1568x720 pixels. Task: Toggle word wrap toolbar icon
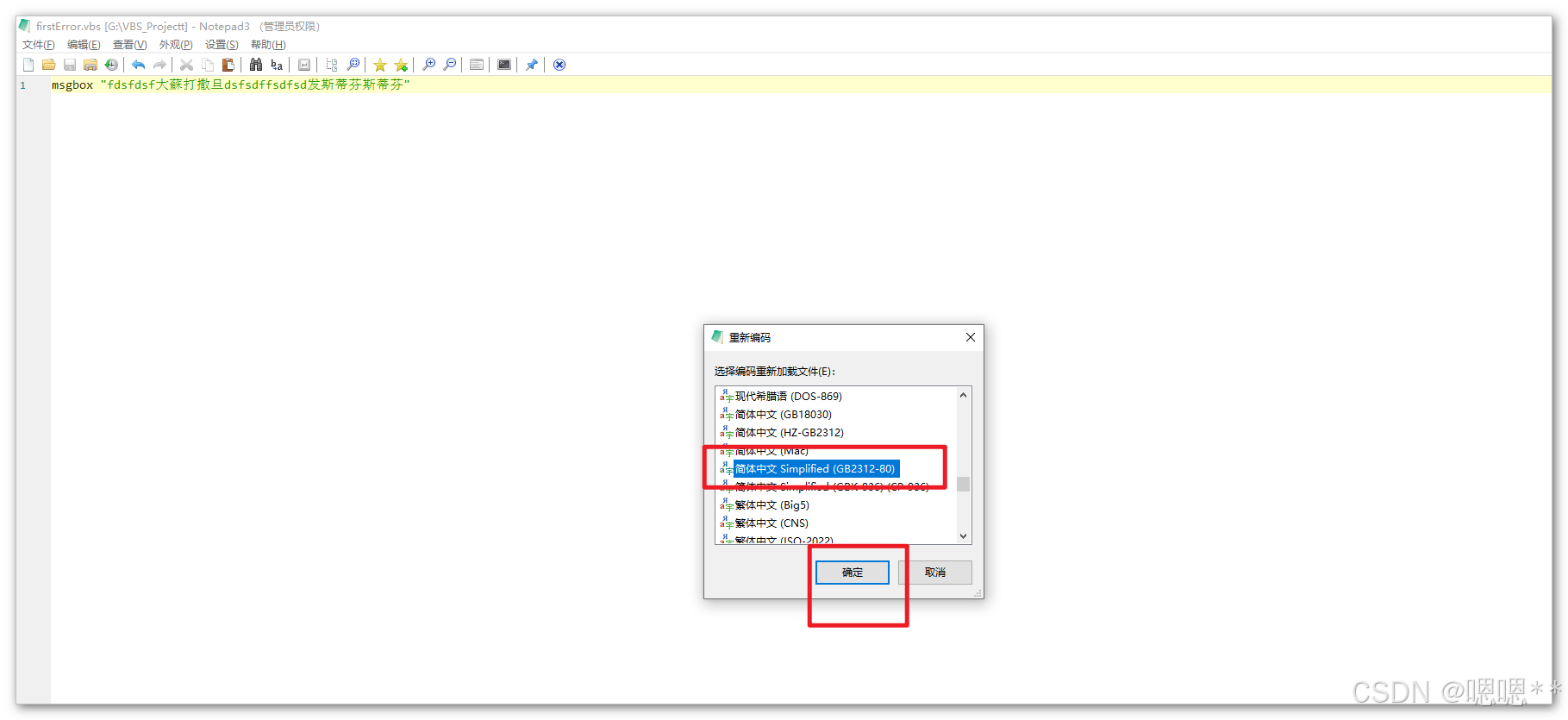[304, 65]
